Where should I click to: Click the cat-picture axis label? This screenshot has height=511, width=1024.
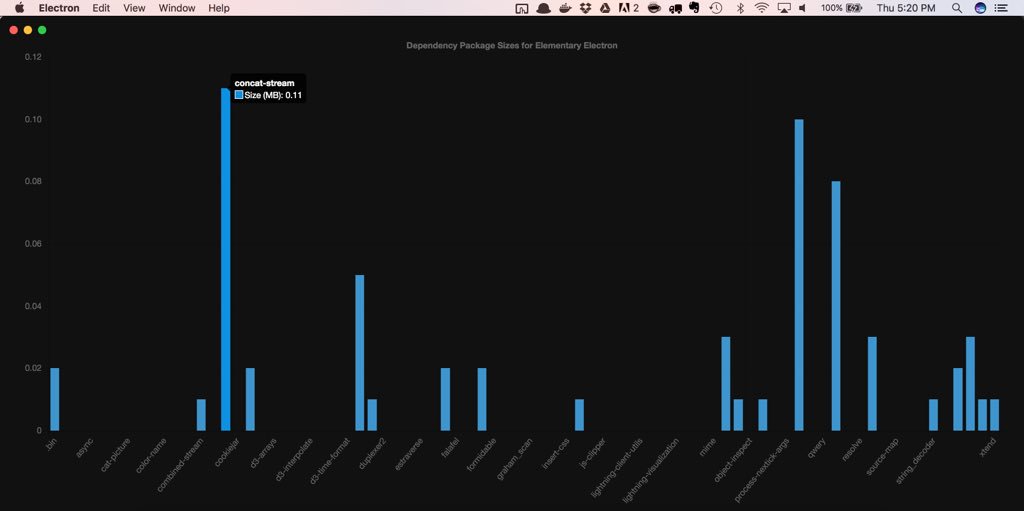pyautogui.click(x=116, y=455)
